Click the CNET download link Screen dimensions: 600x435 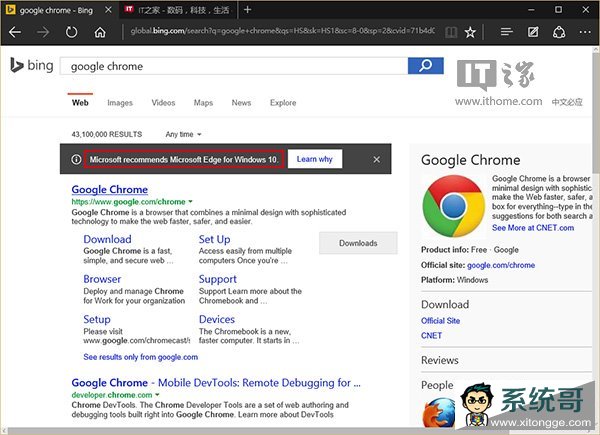431,336
